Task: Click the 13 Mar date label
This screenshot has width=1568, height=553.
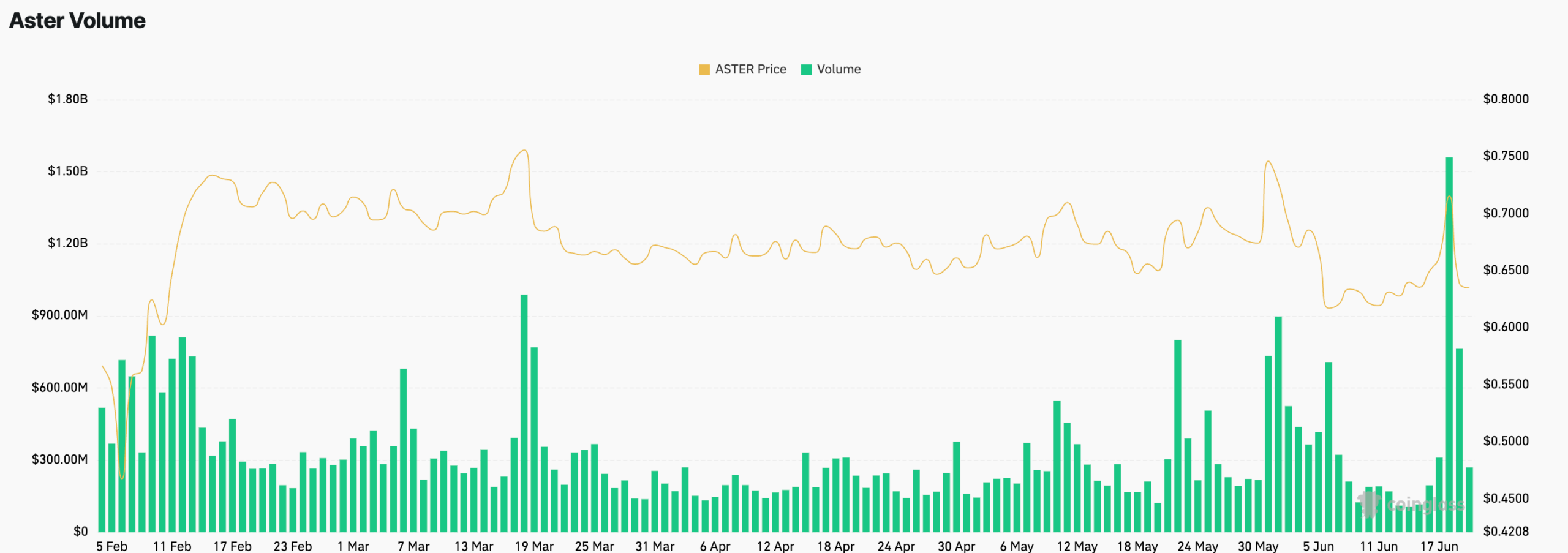Action: pos(474,546)
